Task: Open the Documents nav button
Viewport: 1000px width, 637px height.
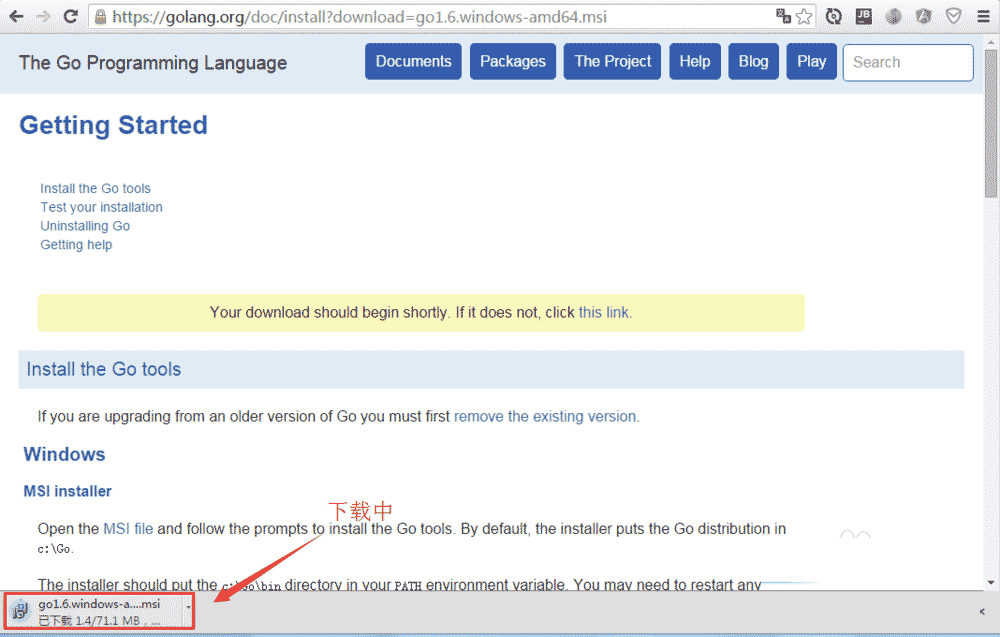Action: 413,62
